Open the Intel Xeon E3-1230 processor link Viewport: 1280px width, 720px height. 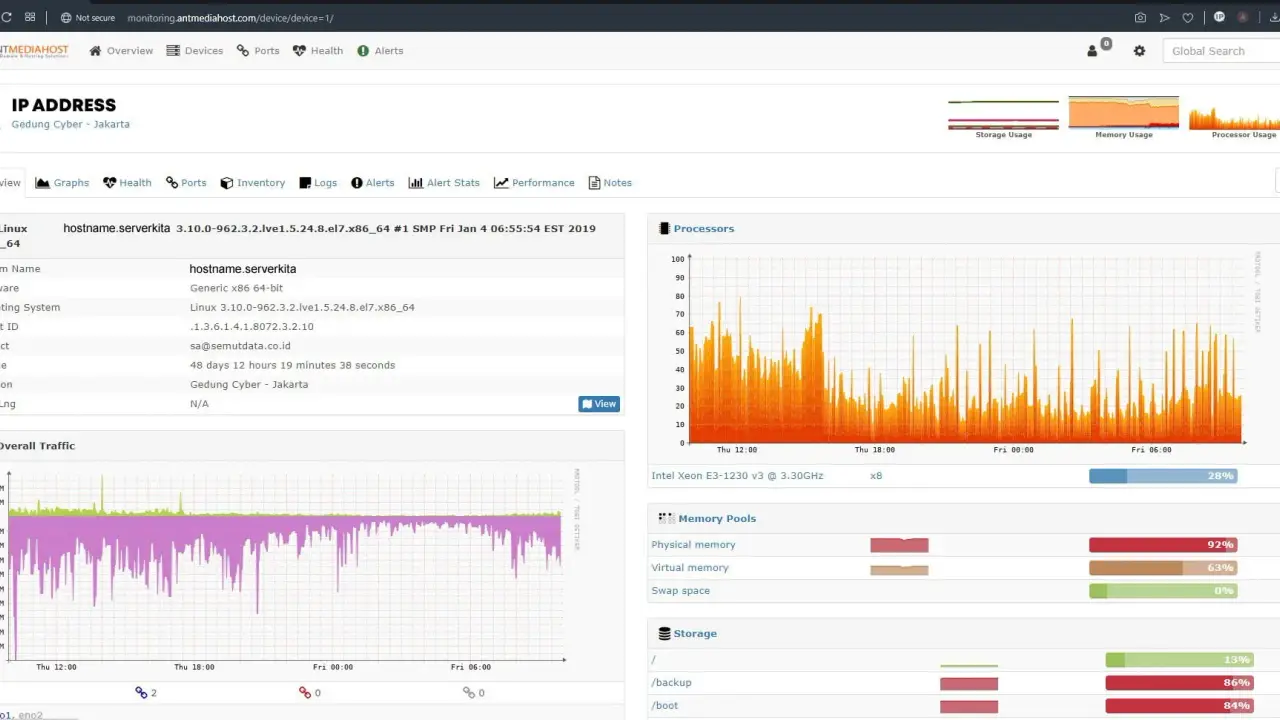(737, 475)
